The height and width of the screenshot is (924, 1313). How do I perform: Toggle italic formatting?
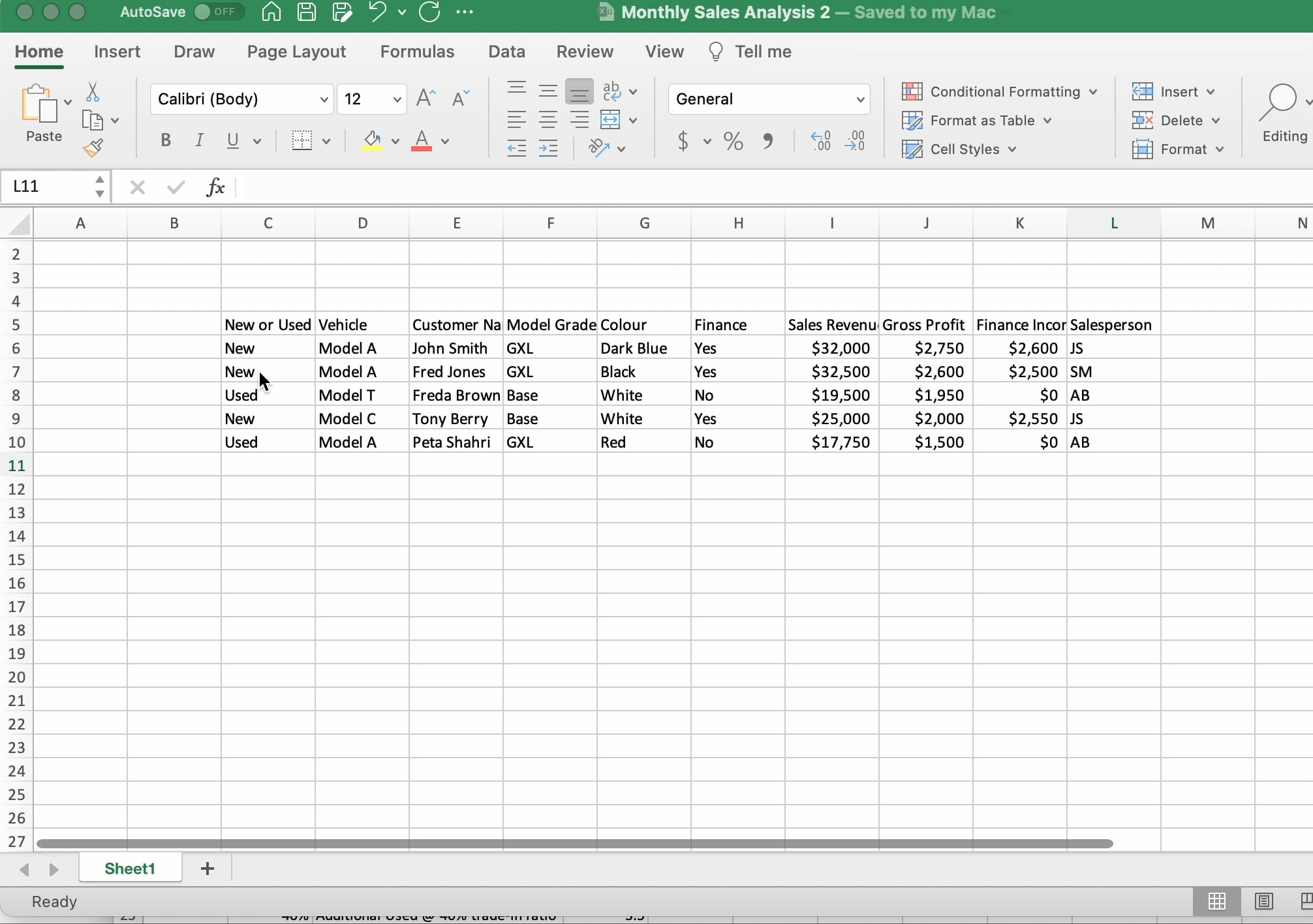click(x=199, y=140)
